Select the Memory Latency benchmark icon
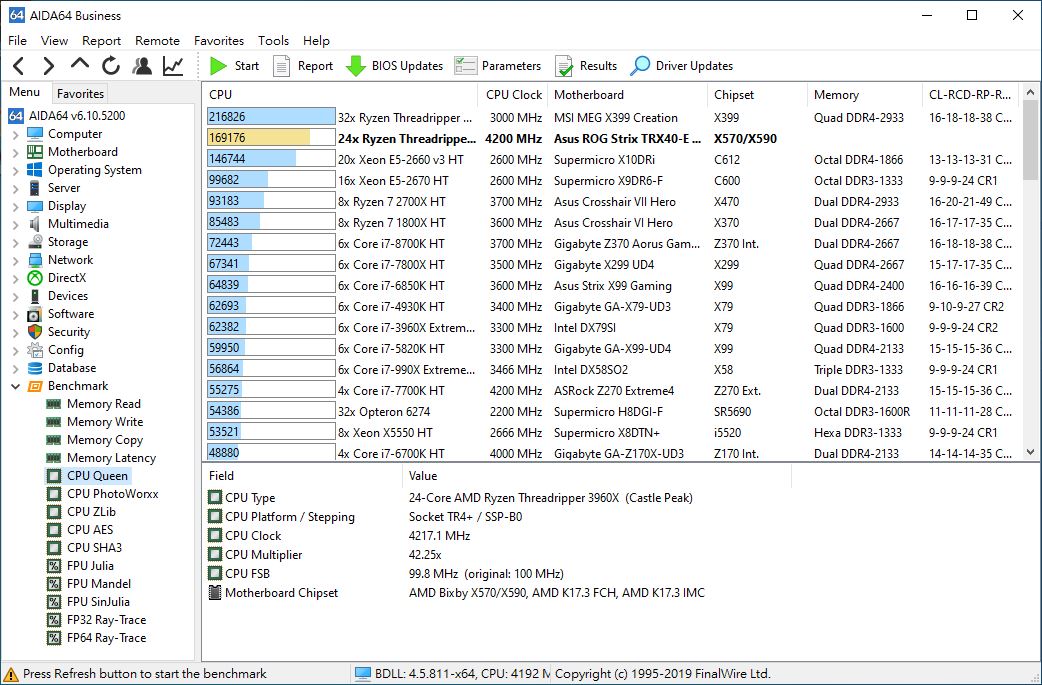 54,458
